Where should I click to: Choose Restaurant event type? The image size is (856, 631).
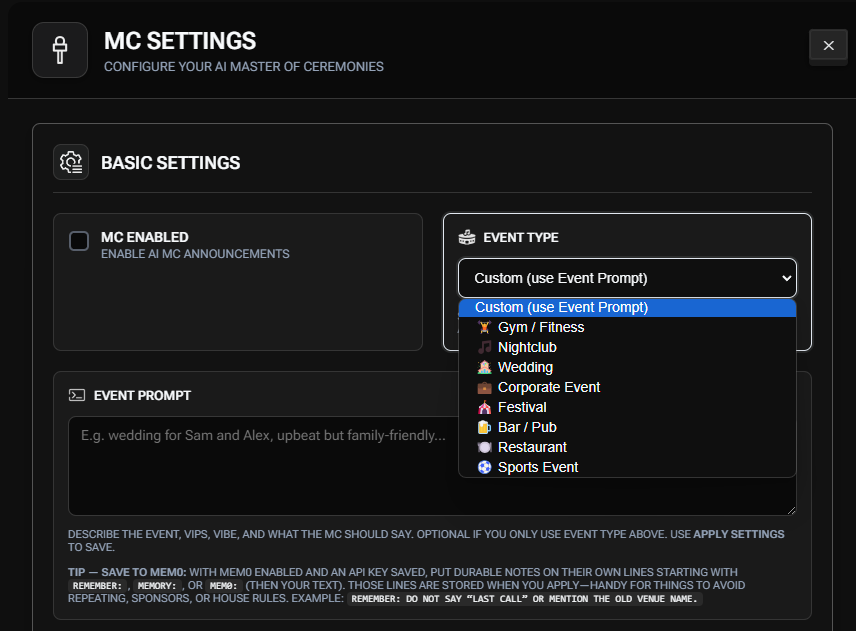(x=627, y=448)
